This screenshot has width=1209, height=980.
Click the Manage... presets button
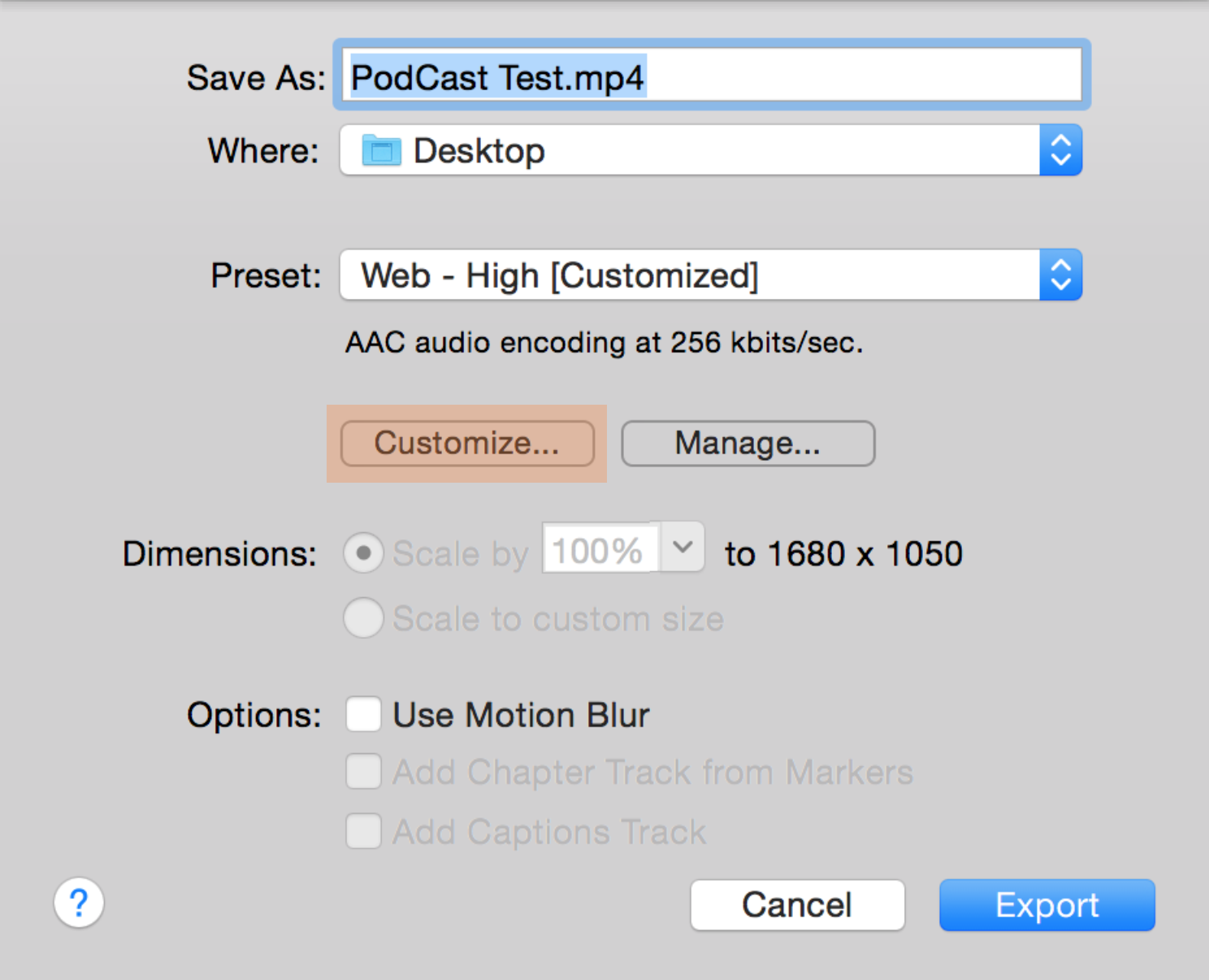click(747, 444)
